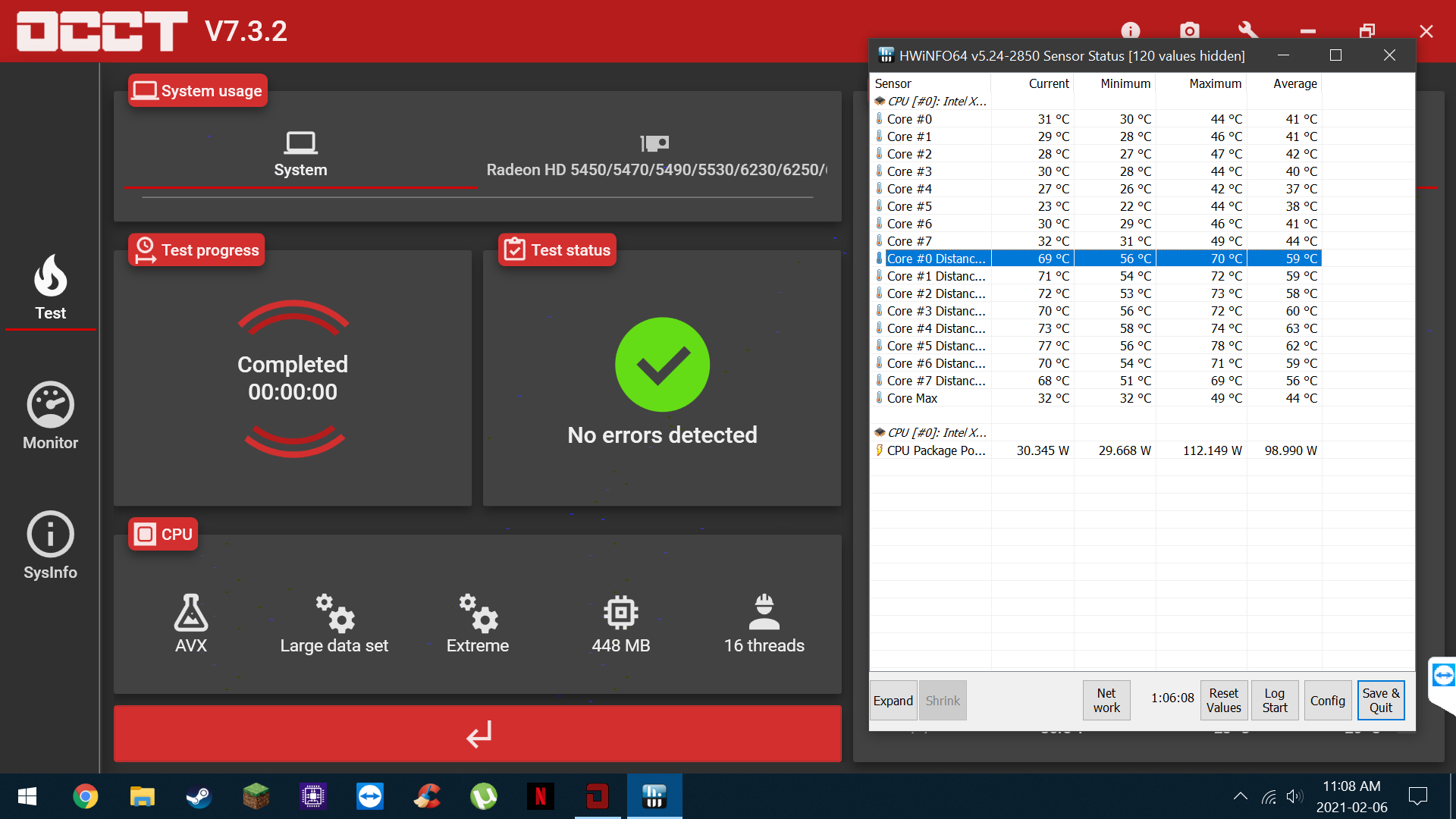Open OCCT info icon in title bar
This screenshot has width=1456, height=819.
coord(1130,31)
